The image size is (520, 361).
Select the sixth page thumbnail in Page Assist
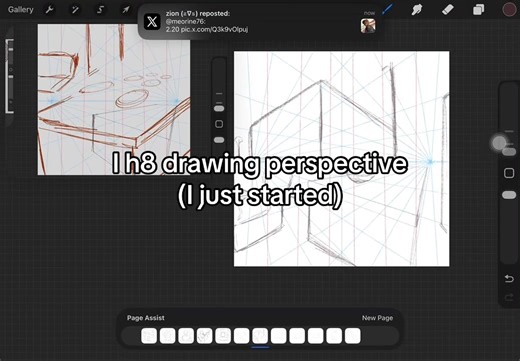[x=242, y=336]
